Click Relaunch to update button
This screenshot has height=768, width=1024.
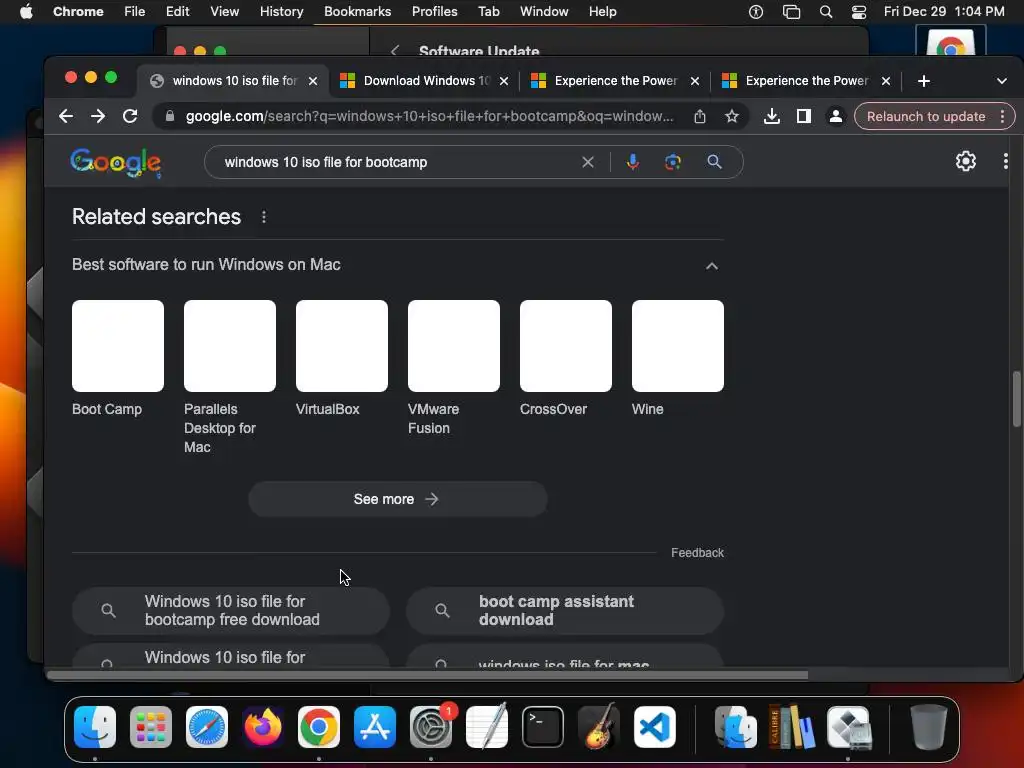pyautogui.click(x=925, y=116)
